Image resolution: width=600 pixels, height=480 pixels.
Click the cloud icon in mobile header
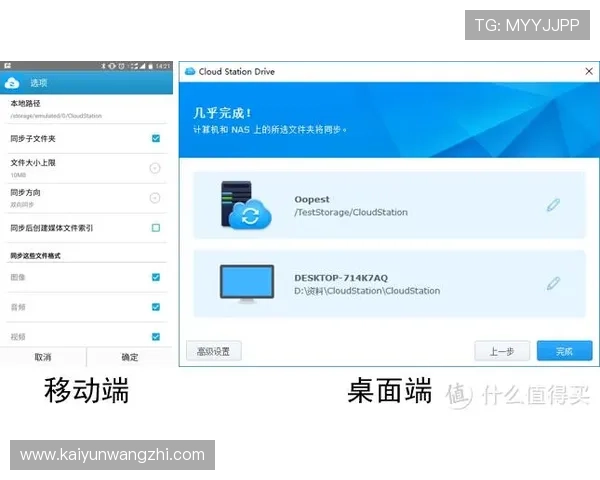(x=12, y=83)
